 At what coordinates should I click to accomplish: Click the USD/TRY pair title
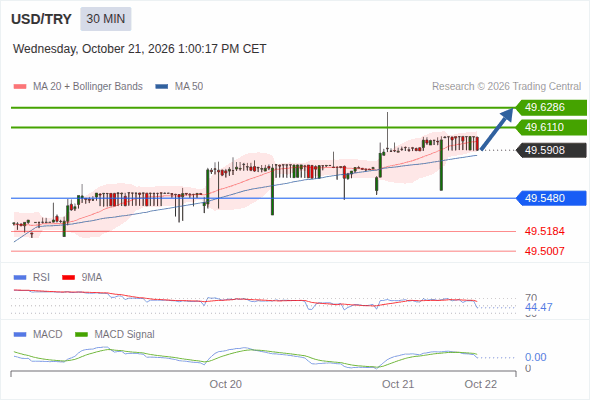[41, 19]
